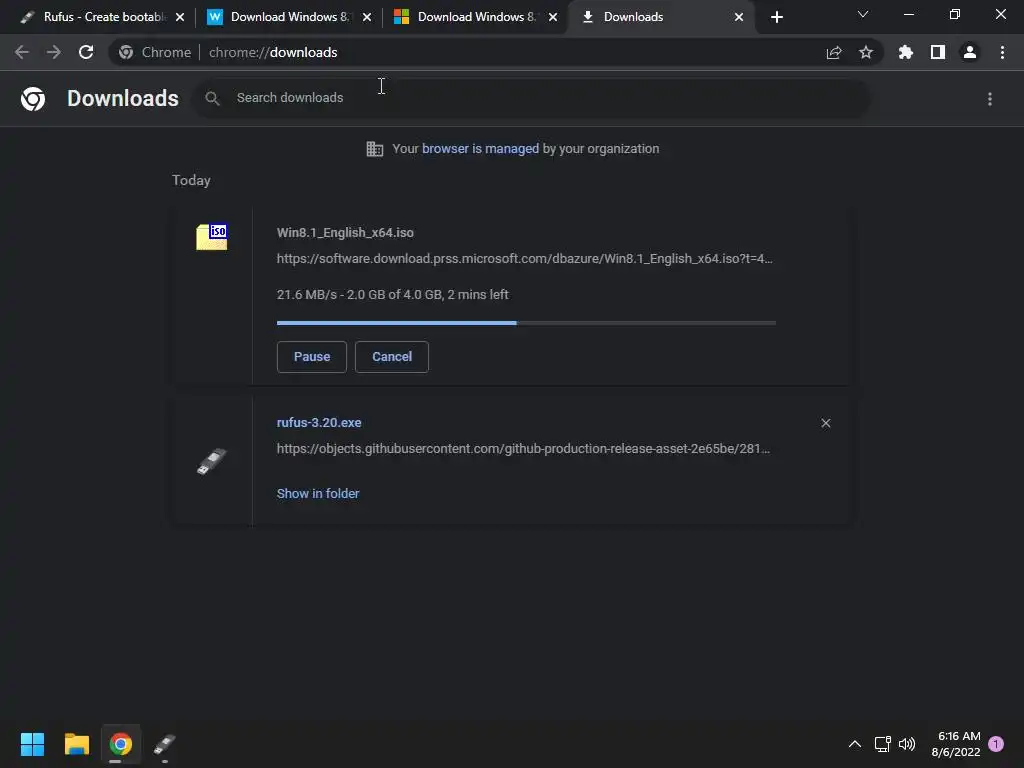
Task: Open Rufus from the taskbar
Action: (165, 744)
